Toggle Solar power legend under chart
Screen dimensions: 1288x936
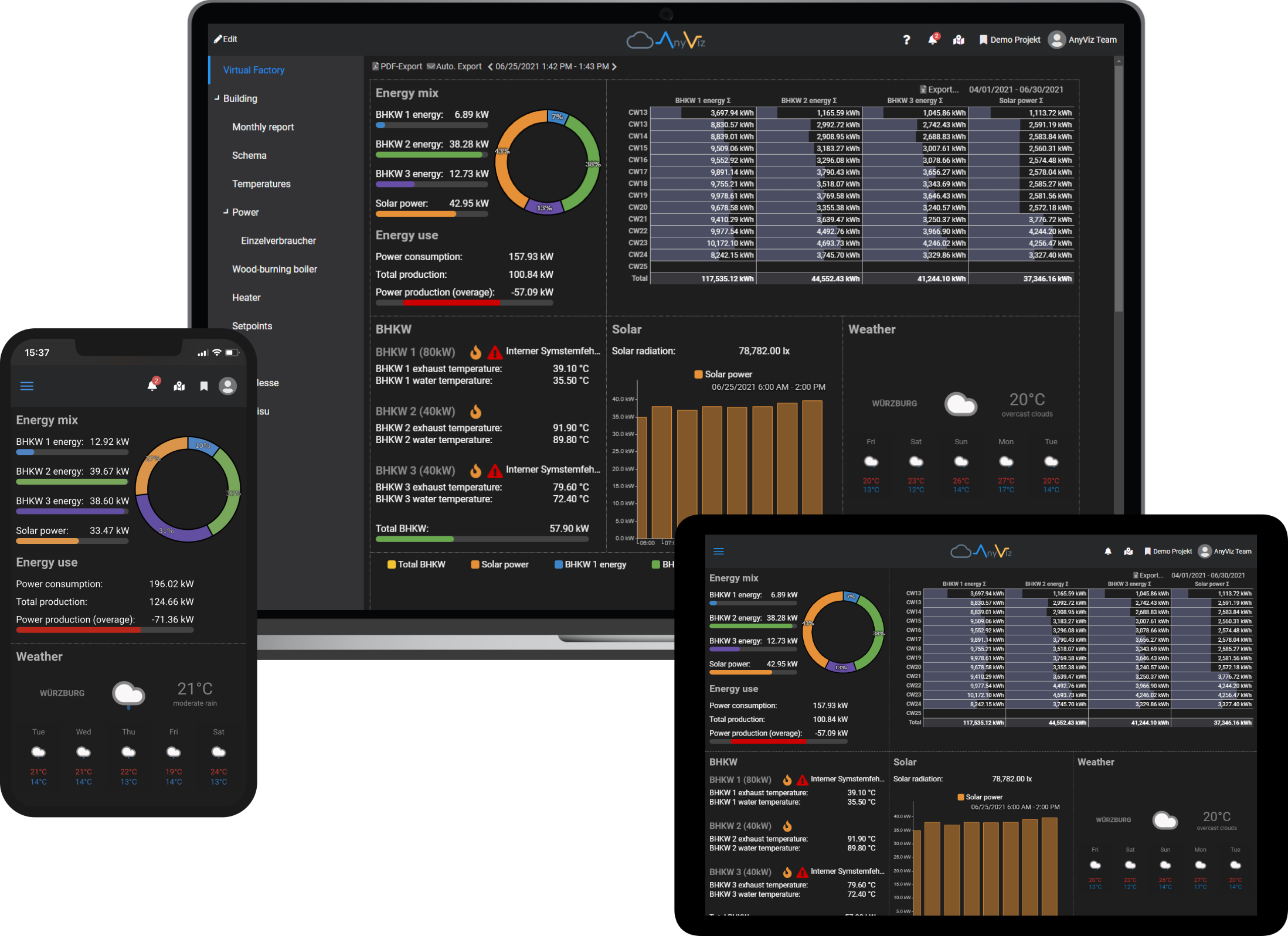[x=499, y=564]
